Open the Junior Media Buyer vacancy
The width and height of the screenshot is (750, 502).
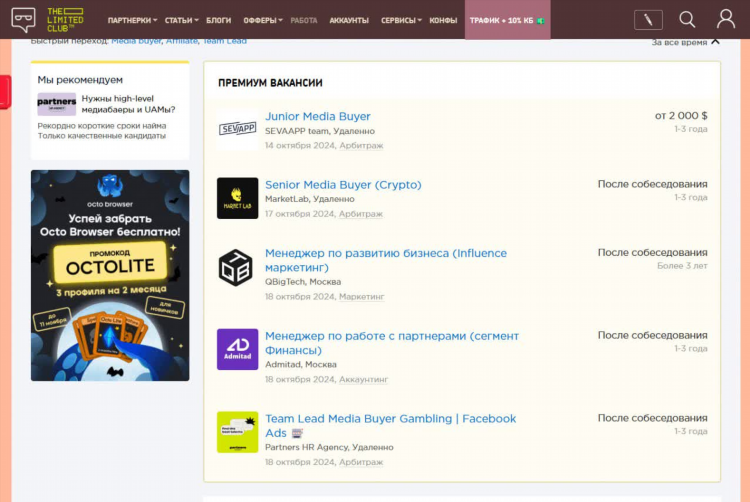[318, 116]
